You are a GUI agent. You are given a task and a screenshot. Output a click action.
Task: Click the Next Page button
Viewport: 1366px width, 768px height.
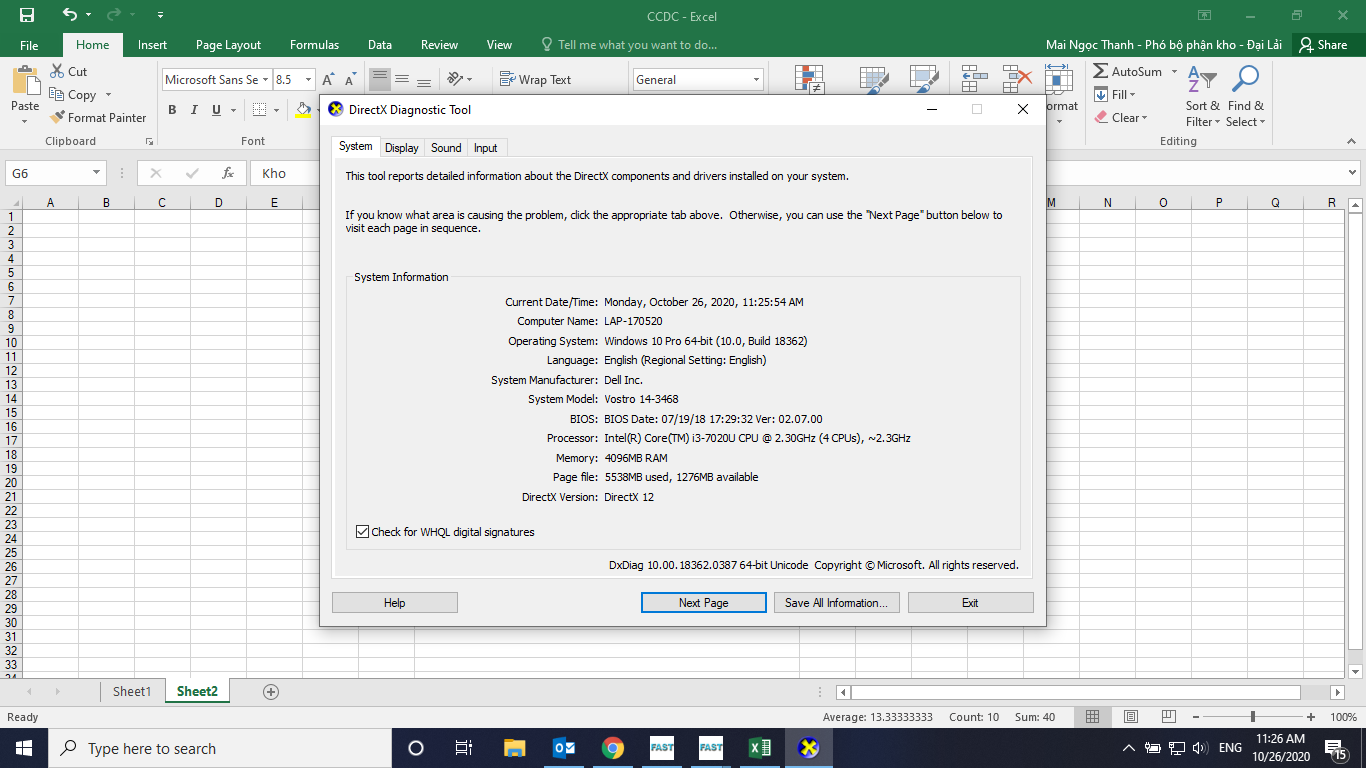point(703,603)
